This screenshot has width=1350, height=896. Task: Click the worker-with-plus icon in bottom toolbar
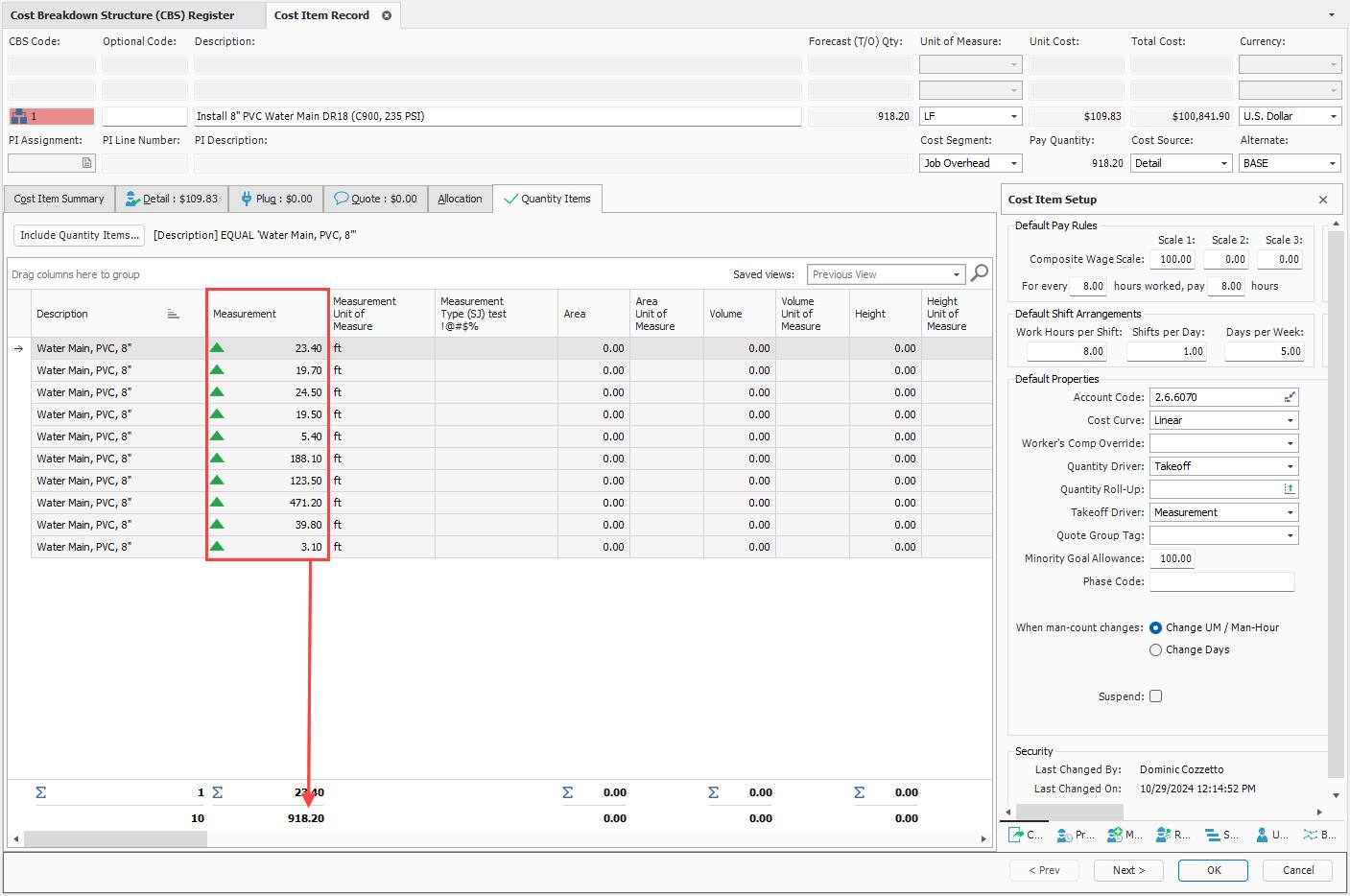coord(1114,835)
